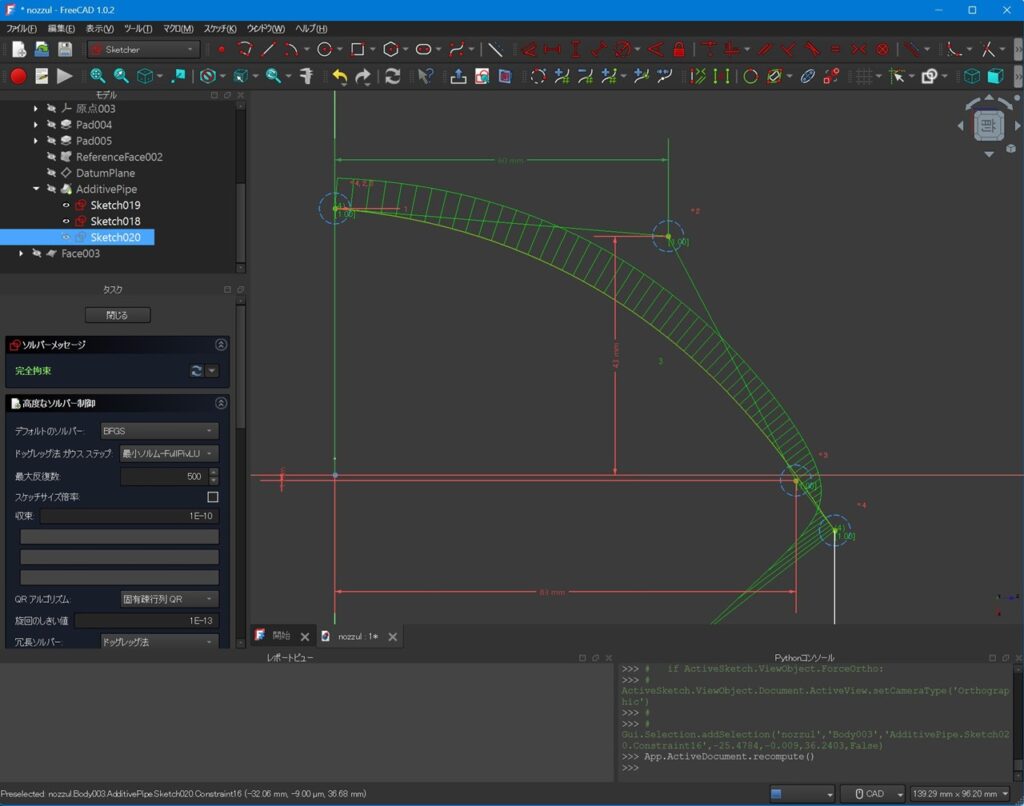Viewport: 1024px width, 806px height.
Task: Click the navigation cube front face
Action: click(988, 125)
